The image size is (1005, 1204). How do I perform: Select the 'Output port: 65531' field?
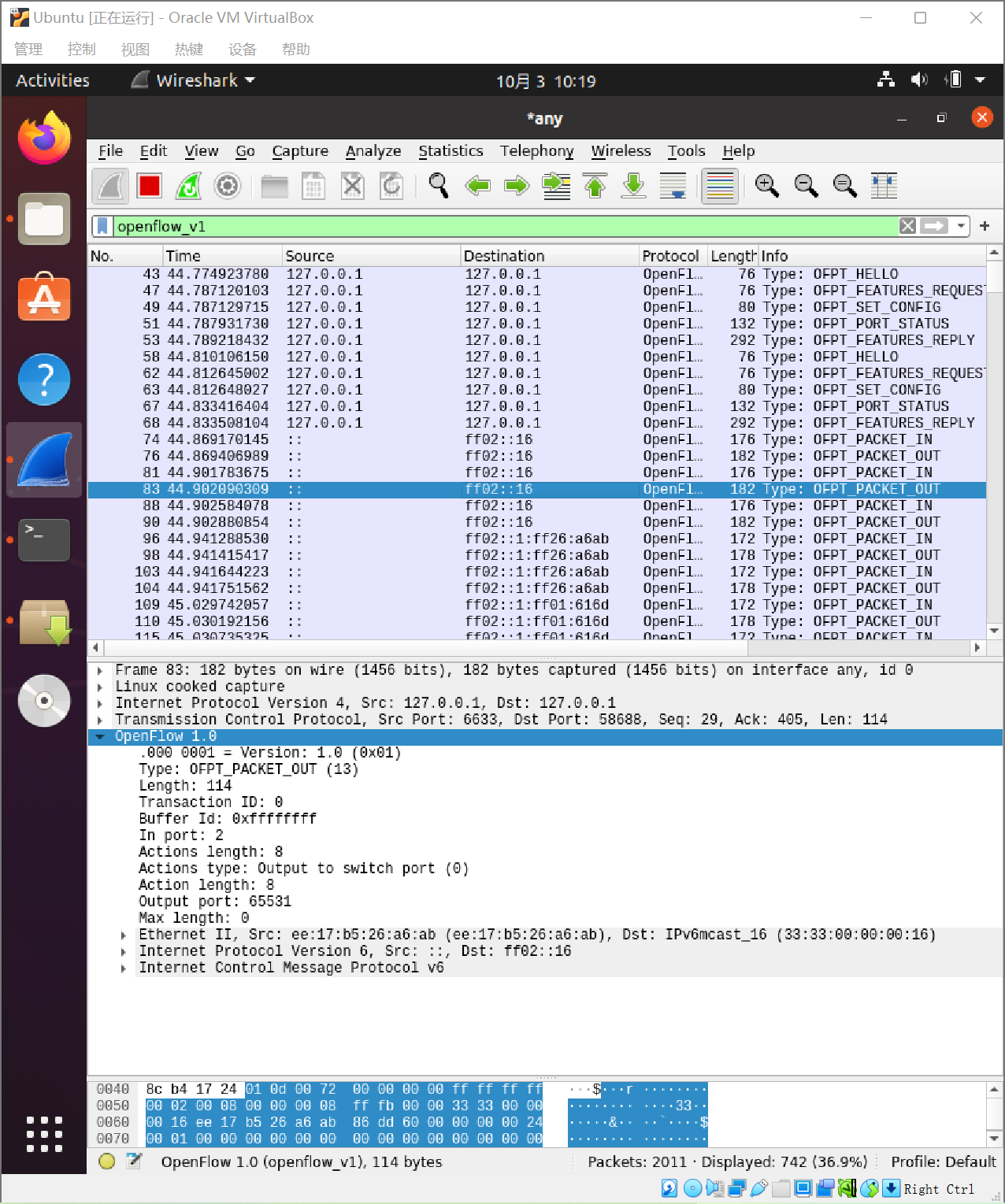pyautogui.click(x=215, y=902)
